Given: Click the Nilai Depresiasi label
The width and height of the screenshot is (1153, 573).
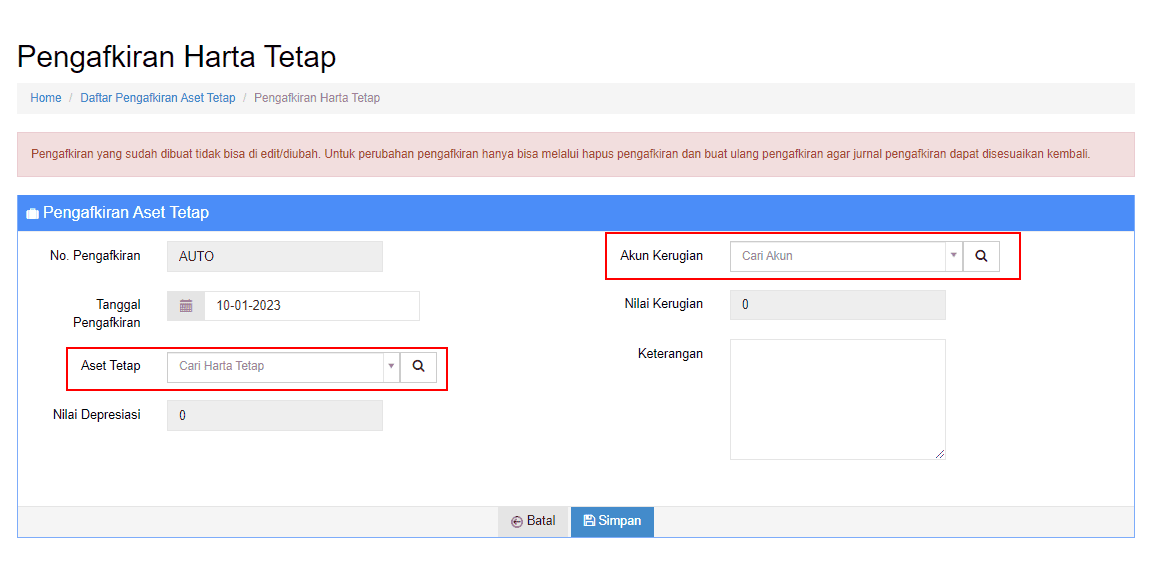Looking at the screenshot, I should (96, 414).
